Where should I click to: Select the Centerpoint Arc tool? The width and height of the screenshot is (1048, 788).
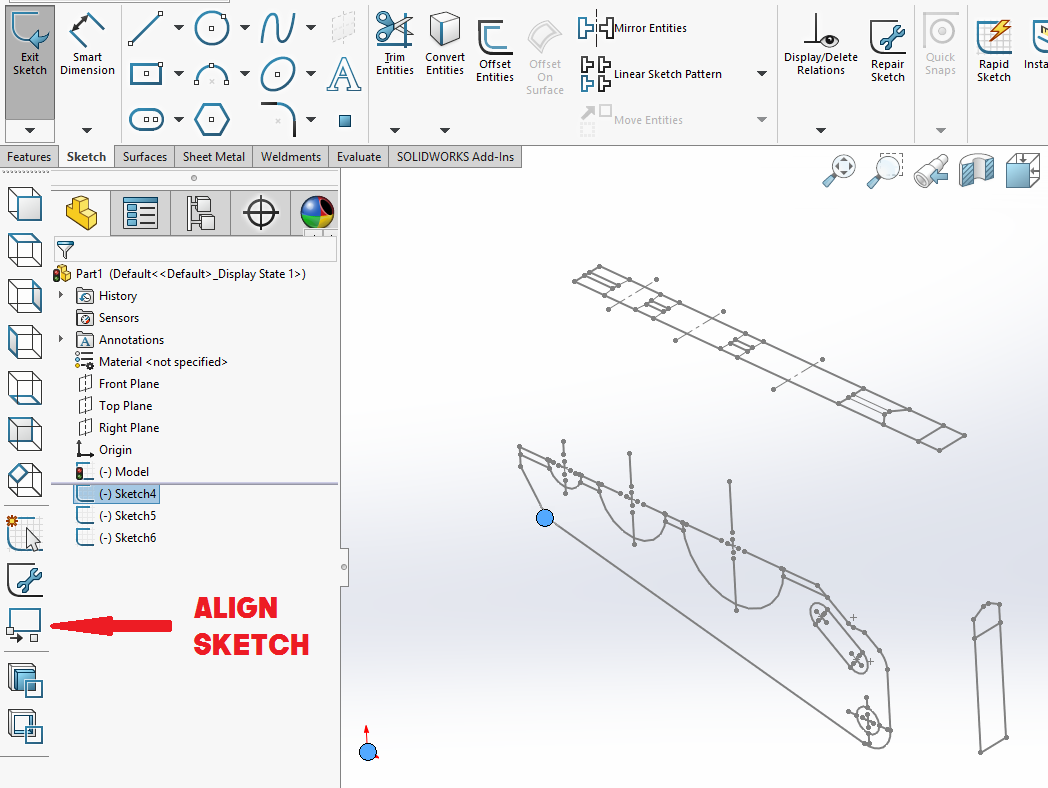[x=212, y=74]
